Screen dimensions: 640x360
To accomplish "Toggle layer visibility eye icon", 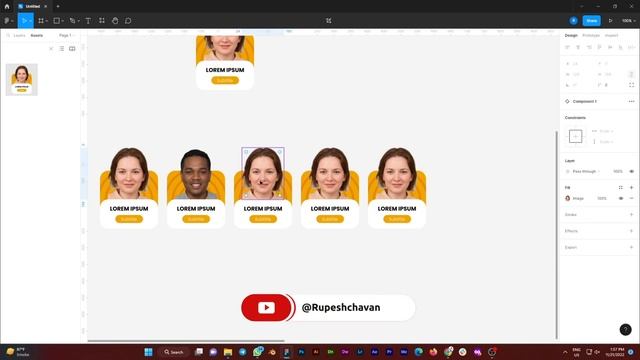I will pyautogui.click(x=631, y=171).
